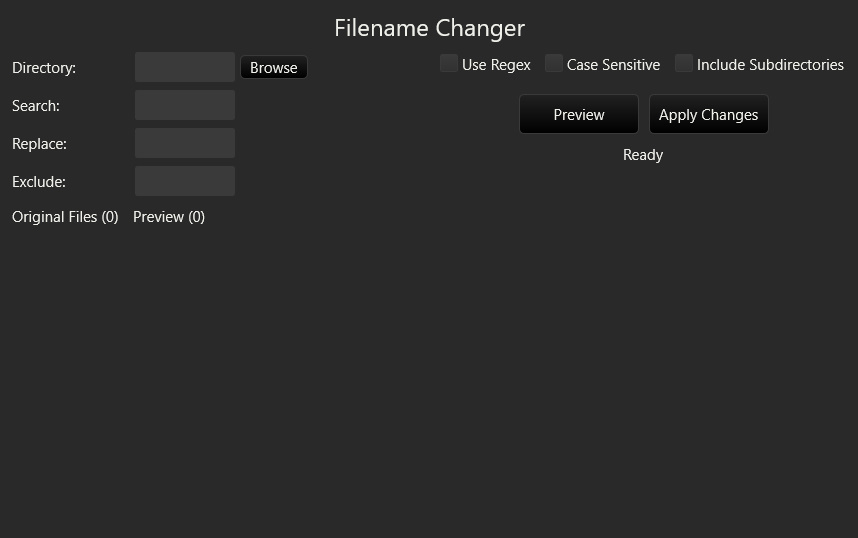Select the Replace text field
Screen dimensions: 858x538
click(x=185, y=144)
